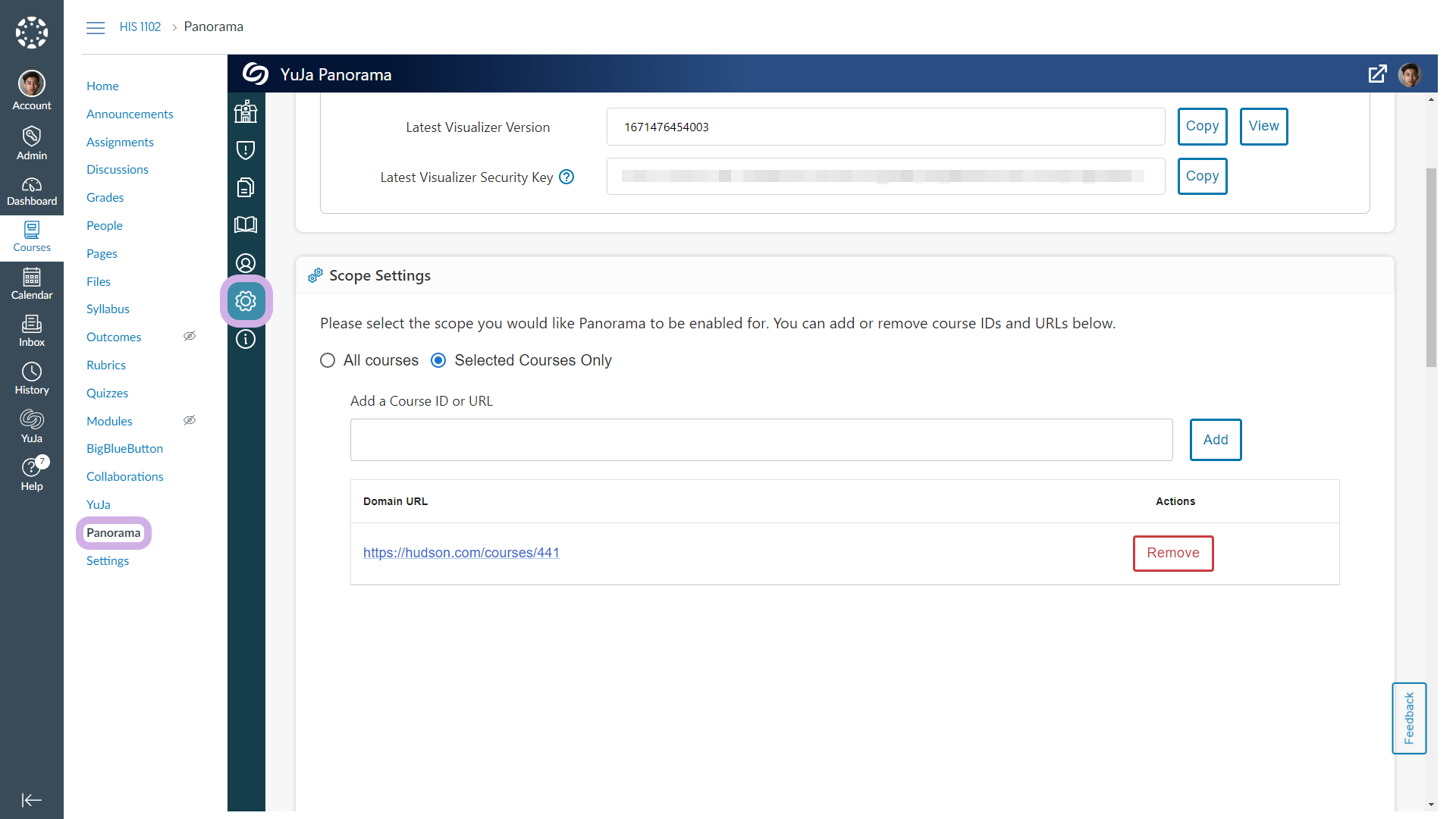Screen dimensions: 1456x819
Task: Open the open-book icon in Panorama sidebar
Action: pos(246,225)
